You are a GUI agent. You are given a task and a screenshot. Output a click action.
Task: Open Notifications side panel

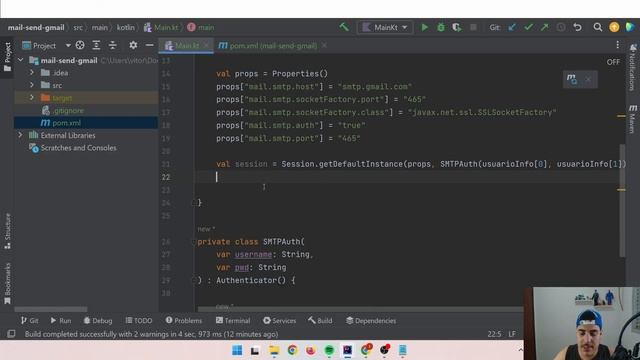[633, 67]
